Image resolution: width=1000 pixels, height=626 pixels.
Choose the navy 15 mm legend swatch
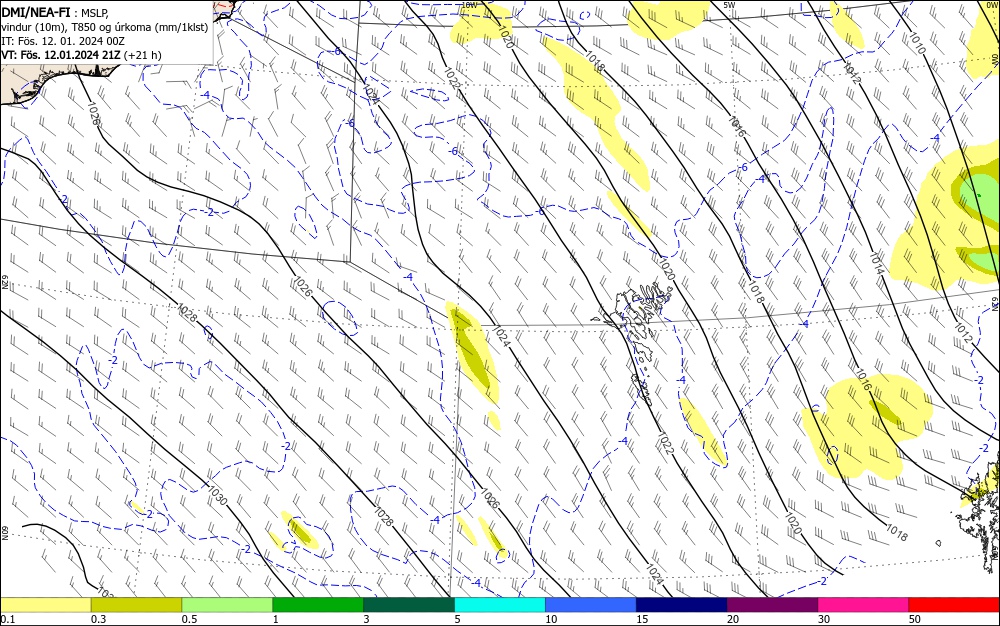click(682, 605)
